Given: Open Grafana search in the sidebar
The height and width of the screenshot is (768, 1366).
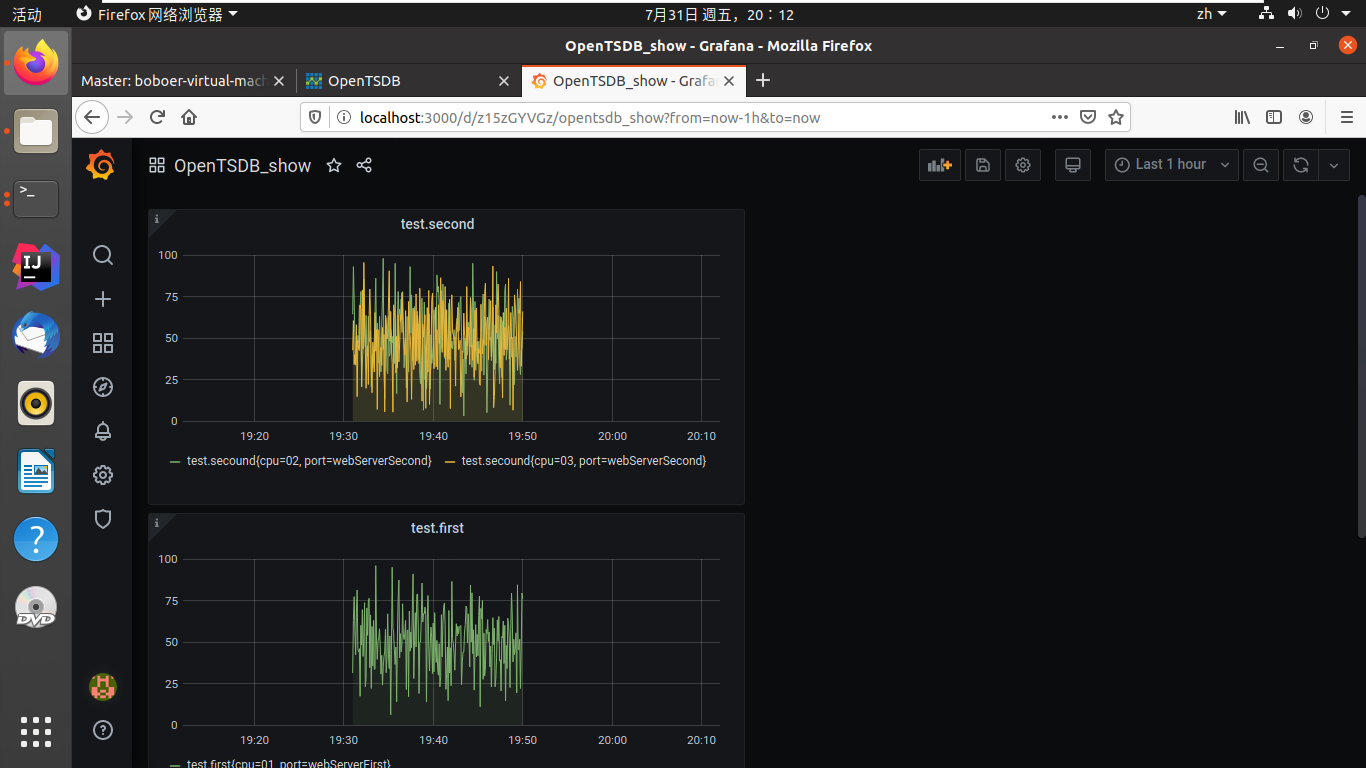Looking at the screenshot, I should 102,255.
